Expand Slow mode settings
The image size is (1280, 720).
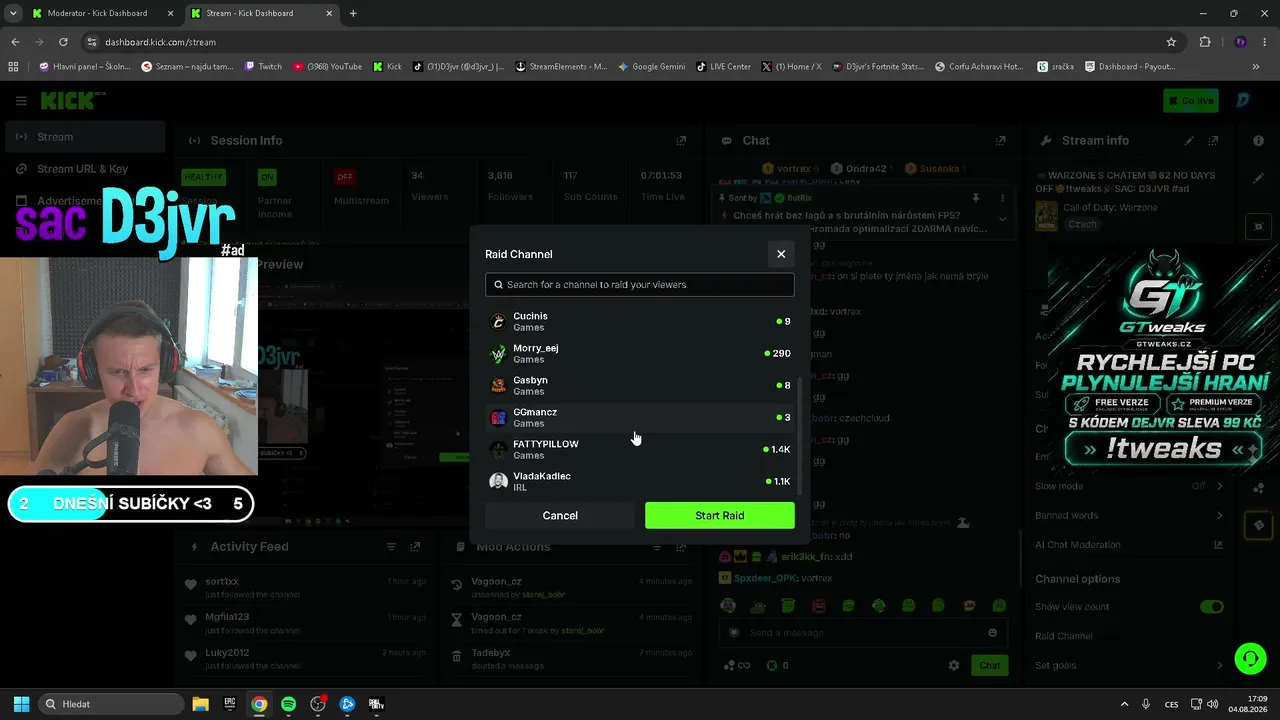1128,486
